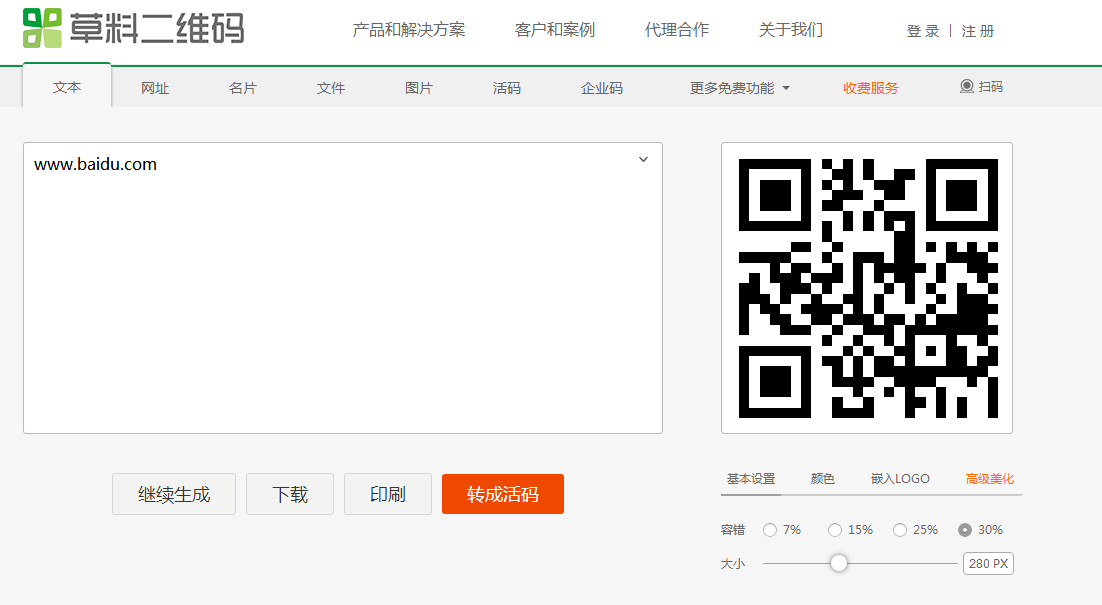Expand the text box chevron arrow
The height and width of the screenshot is (605, 1102).
643,160
